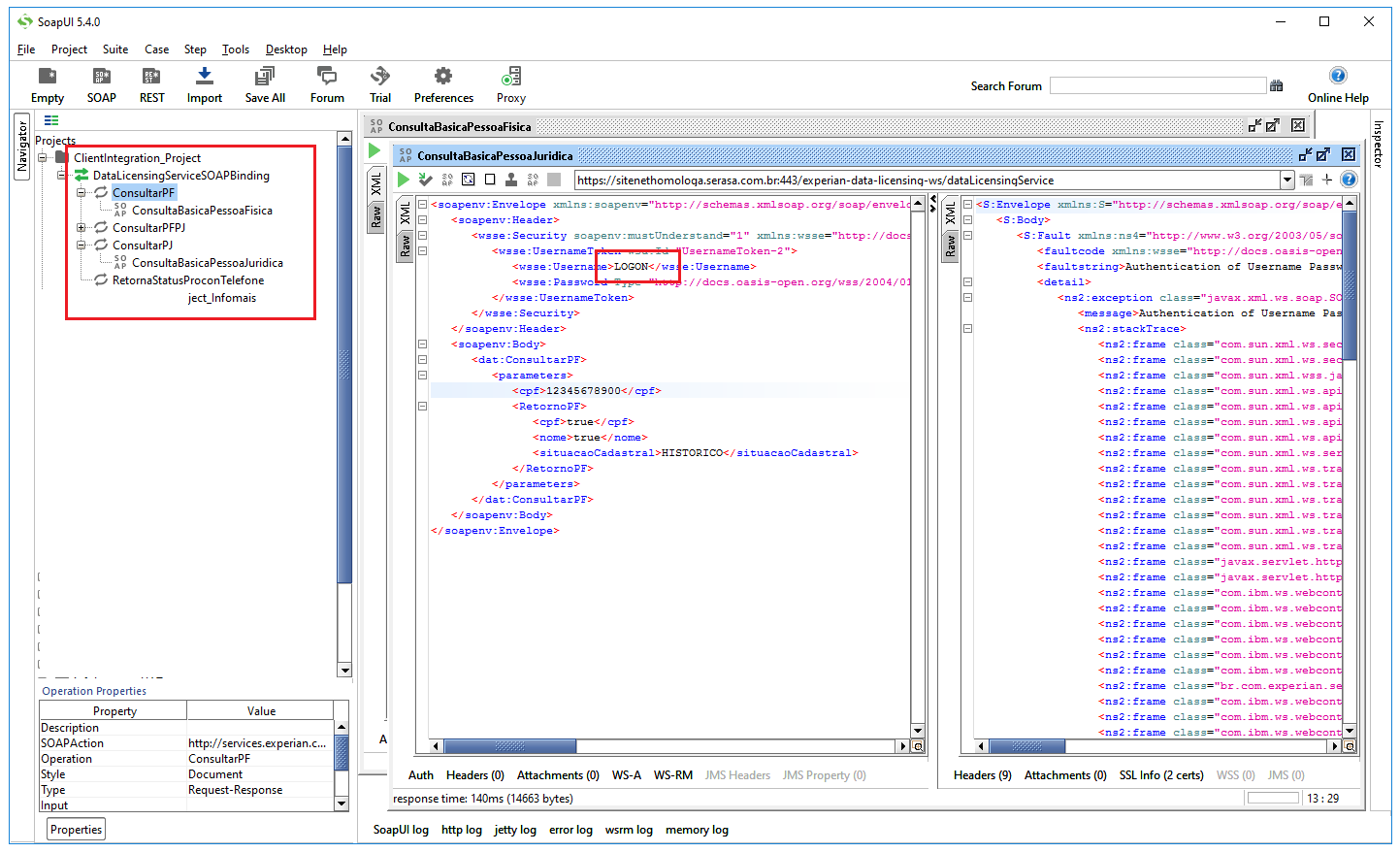
Task: Switch request view to Raw tab
Action: tap(405, 246)
